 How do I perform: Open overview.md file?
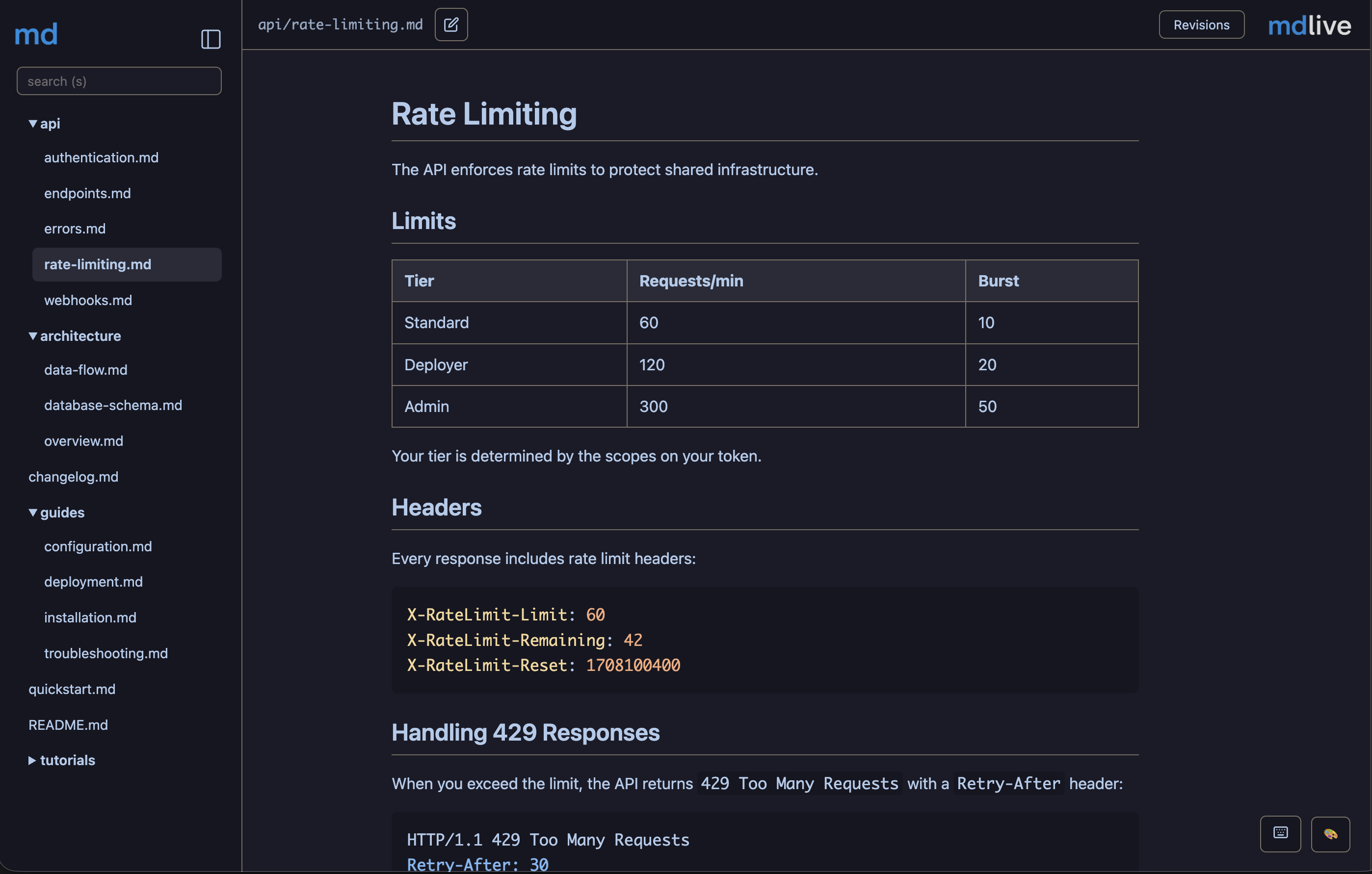pos(83,441)
